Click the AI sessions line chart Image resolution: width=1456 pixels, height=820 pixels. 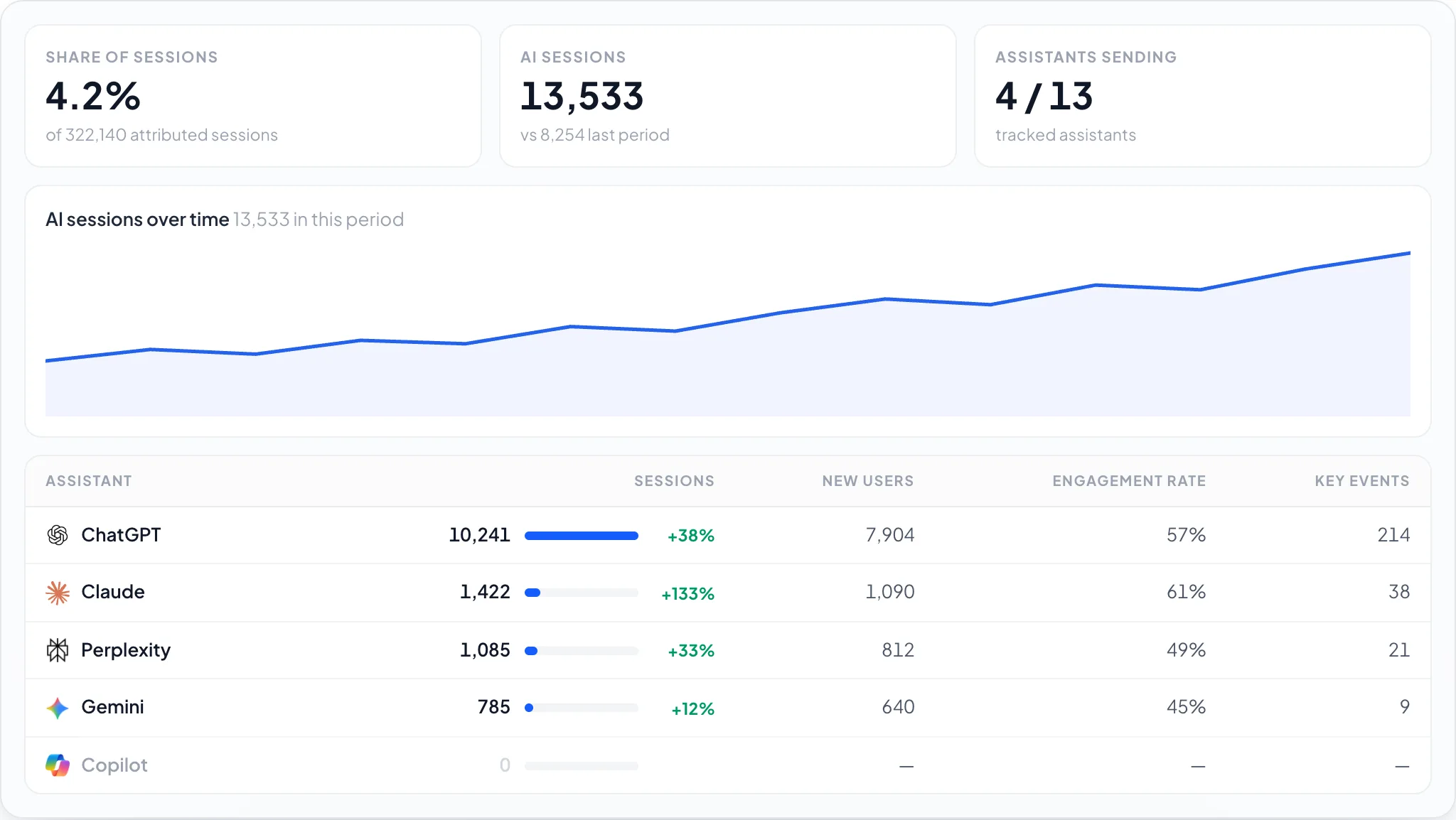(x=728, y=334)
